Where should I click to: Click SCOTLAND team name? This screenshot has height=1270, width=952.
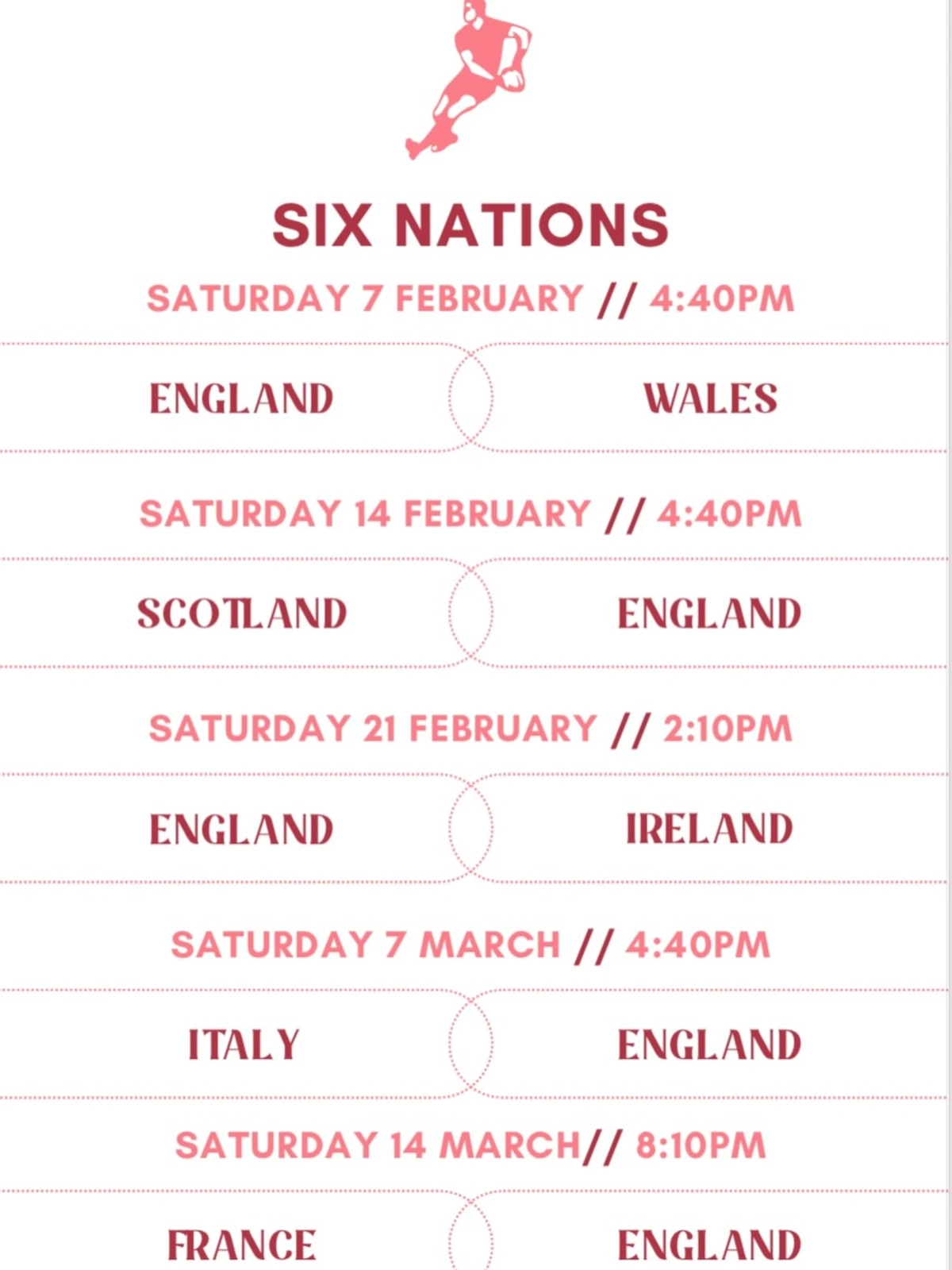(242, 614)
